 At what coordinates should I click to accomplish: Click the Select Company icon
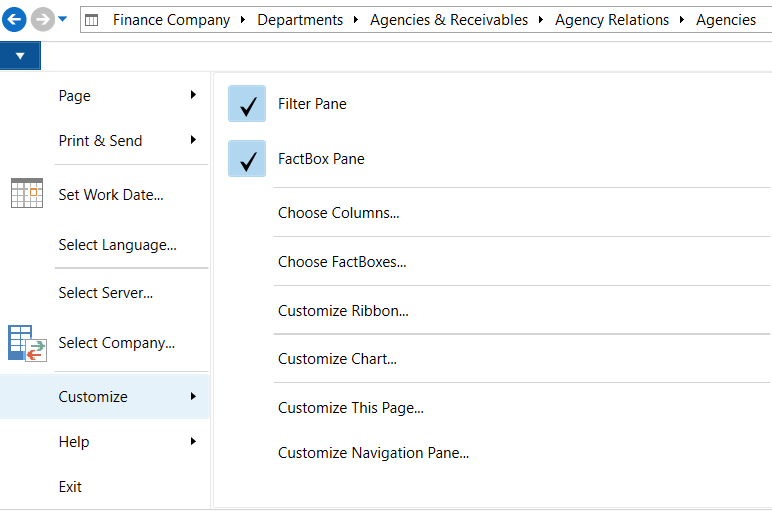pyautogui.click(x=27, y=342)
